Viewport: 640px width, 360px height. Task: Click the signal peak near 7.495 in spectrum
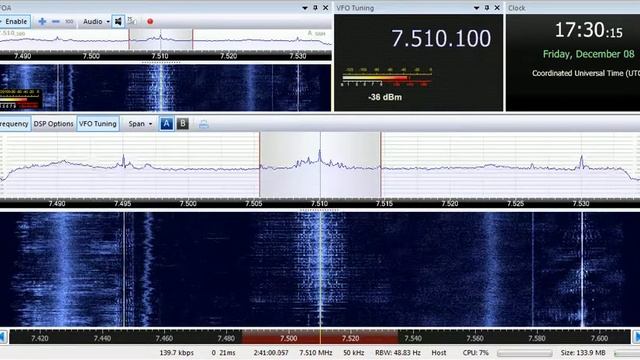tap(124, 161)
